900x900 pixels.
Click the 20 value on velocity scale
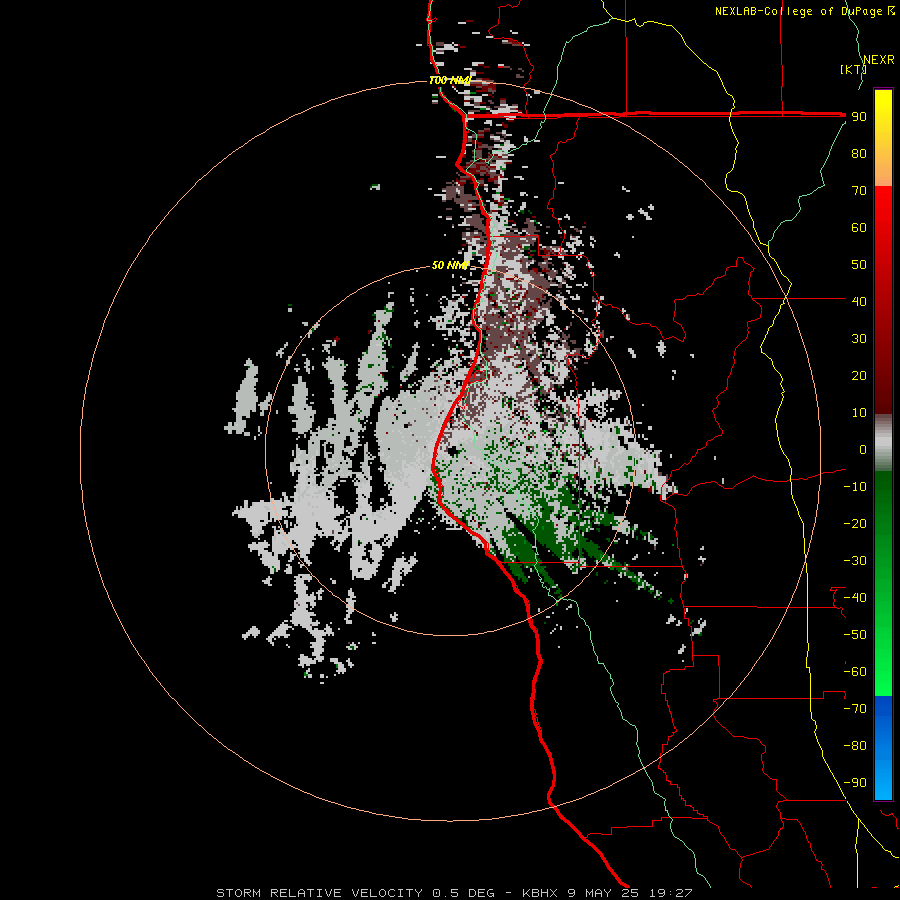pos(859,376)
